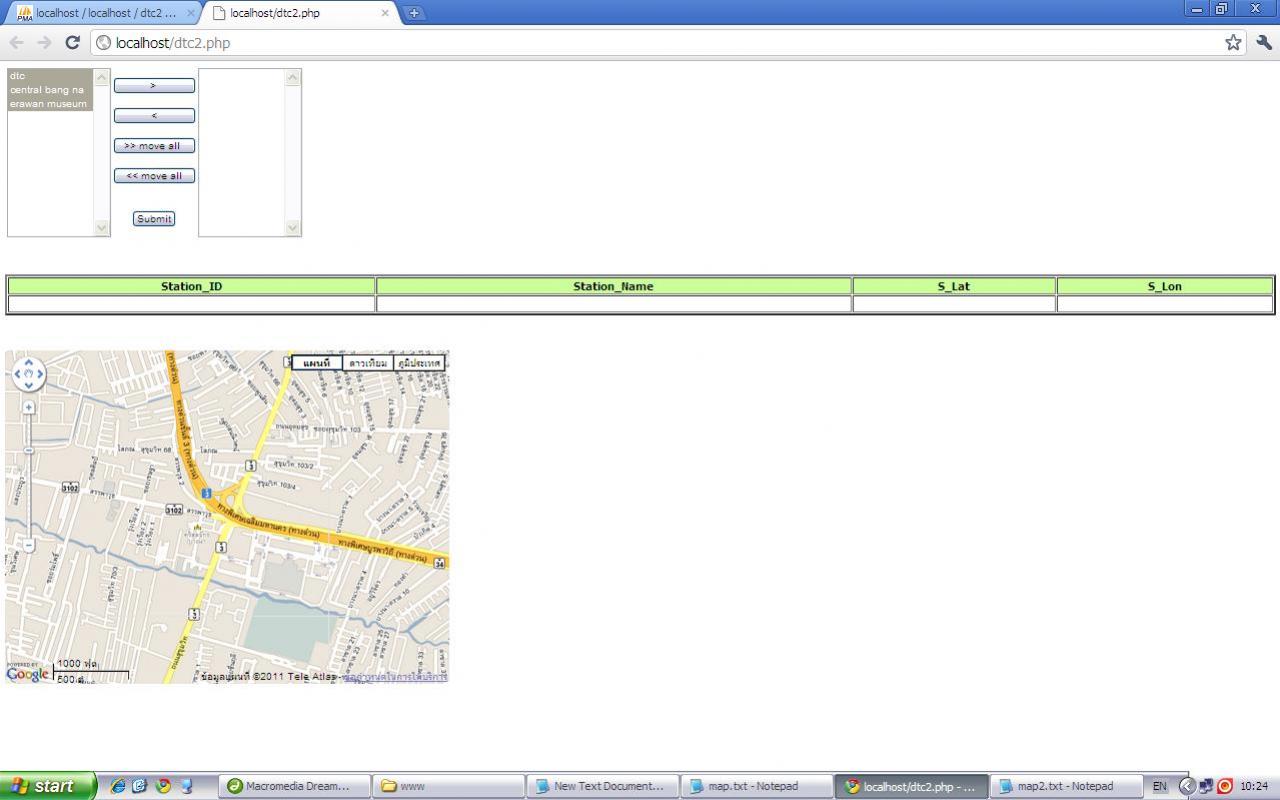The height and width of the screenshot is (800, 1280).
Task: Open the map terms of use link
Action: pyautogui.click(x=394, y=677)
